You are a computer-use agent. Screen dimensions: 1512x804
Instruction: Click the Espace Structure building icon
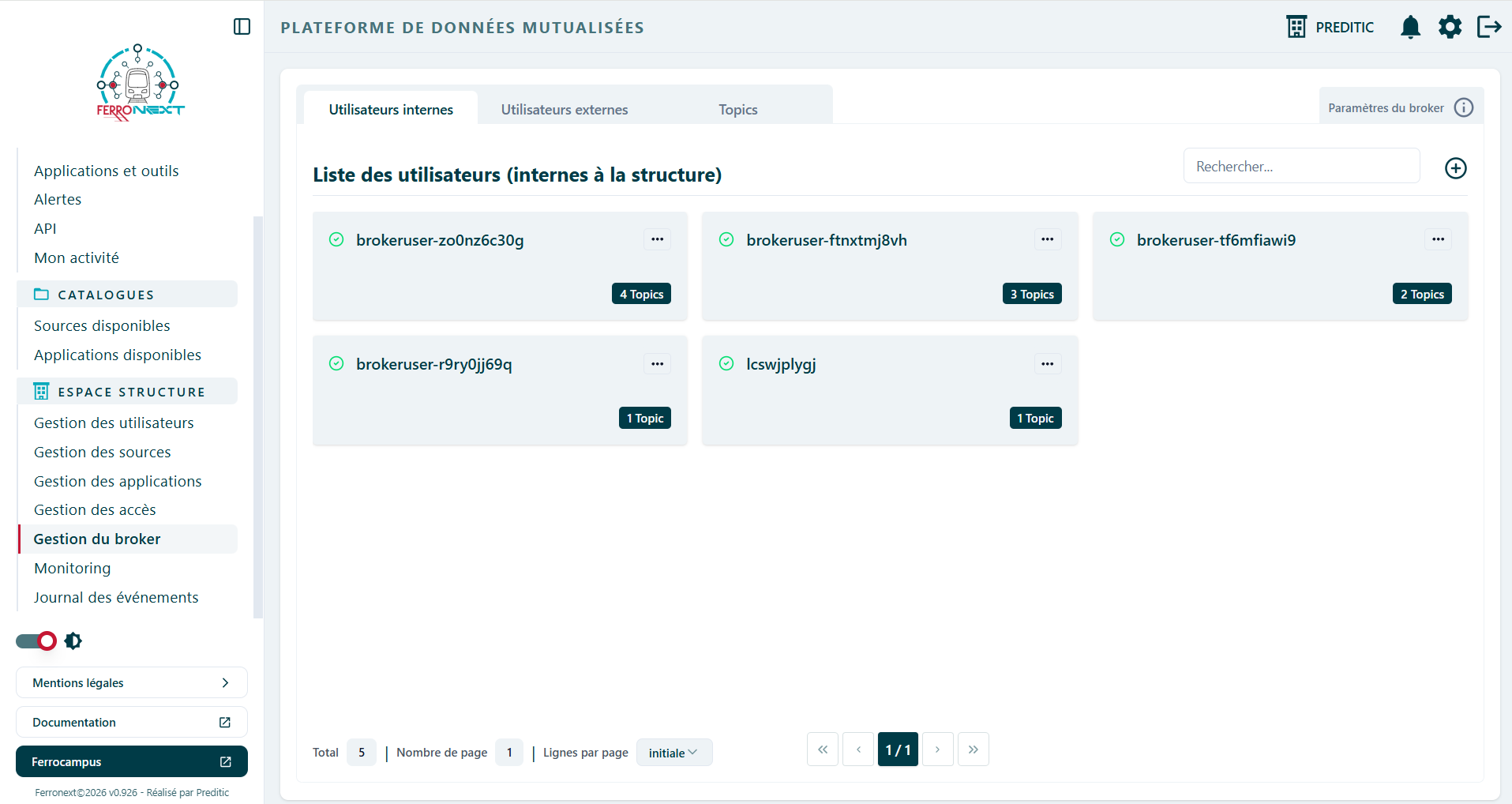[41, 391]
